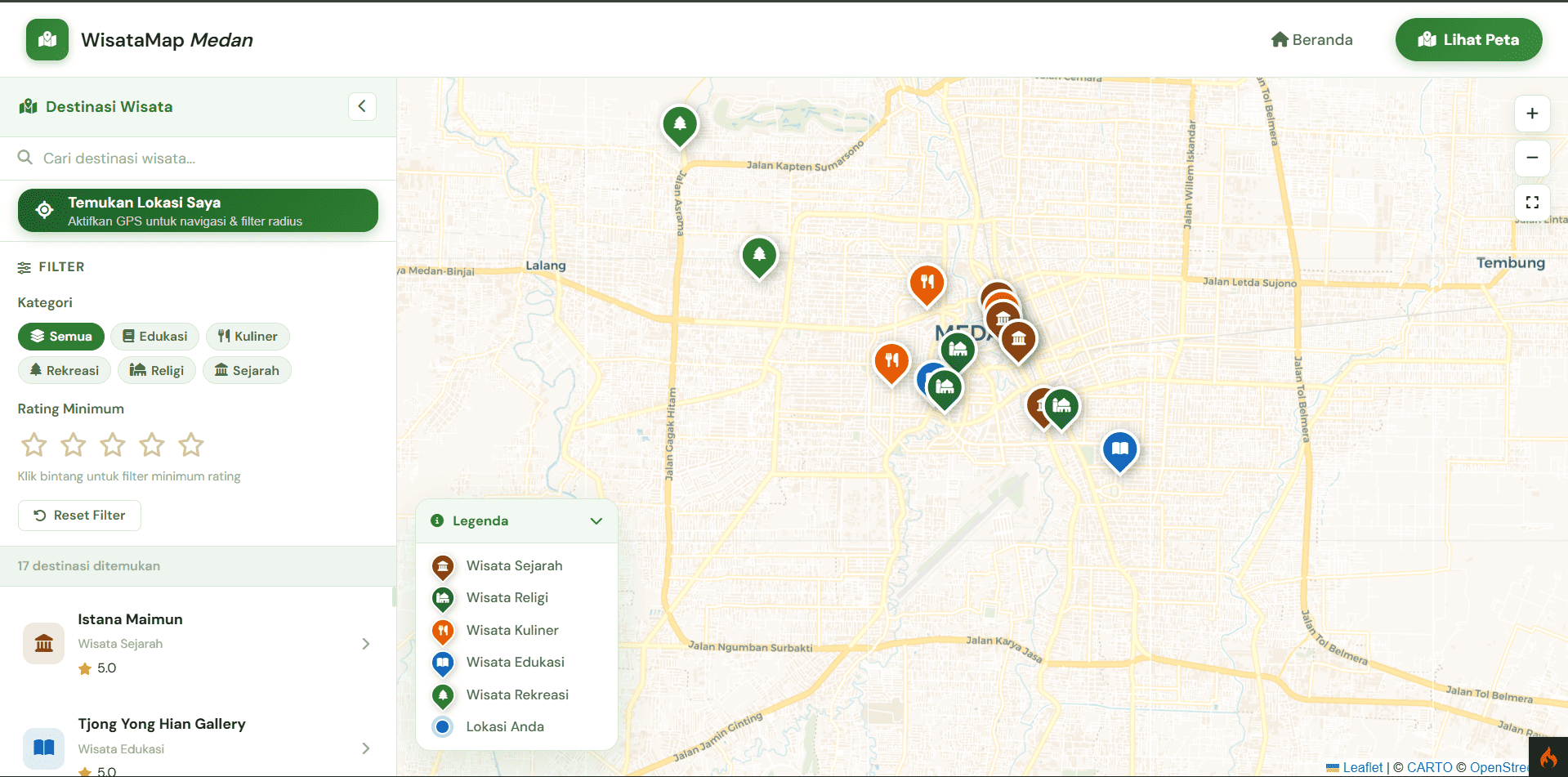Select the upper orange culinary map marker

click(927, 284)
